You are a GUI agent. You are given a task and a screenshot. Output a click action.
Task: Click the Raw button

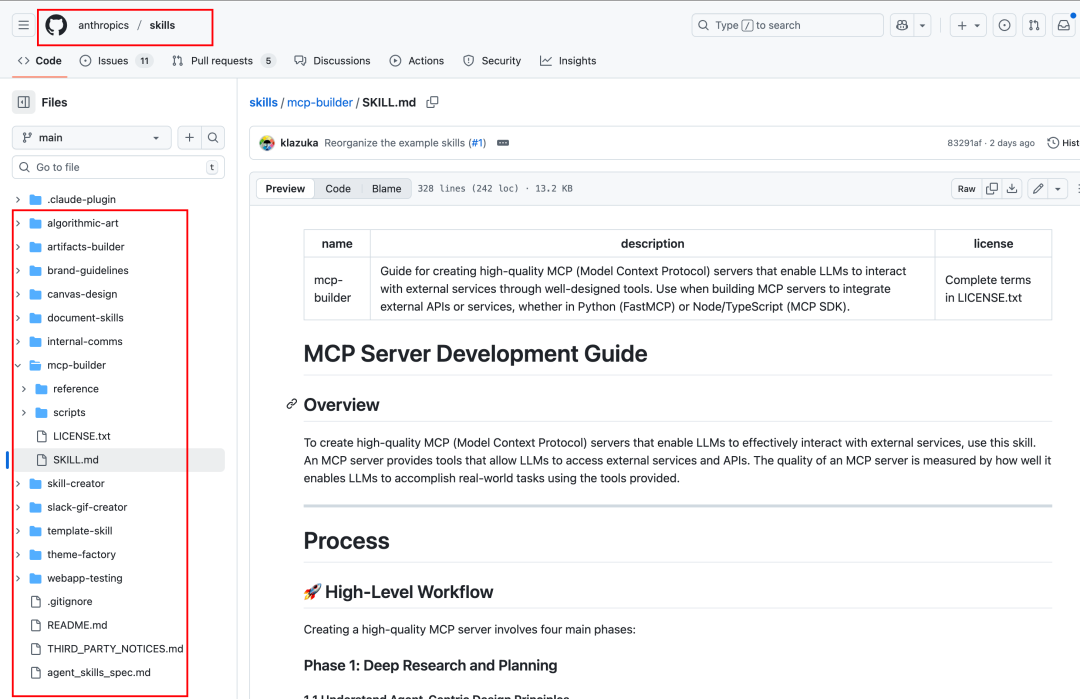pos(966,188)
